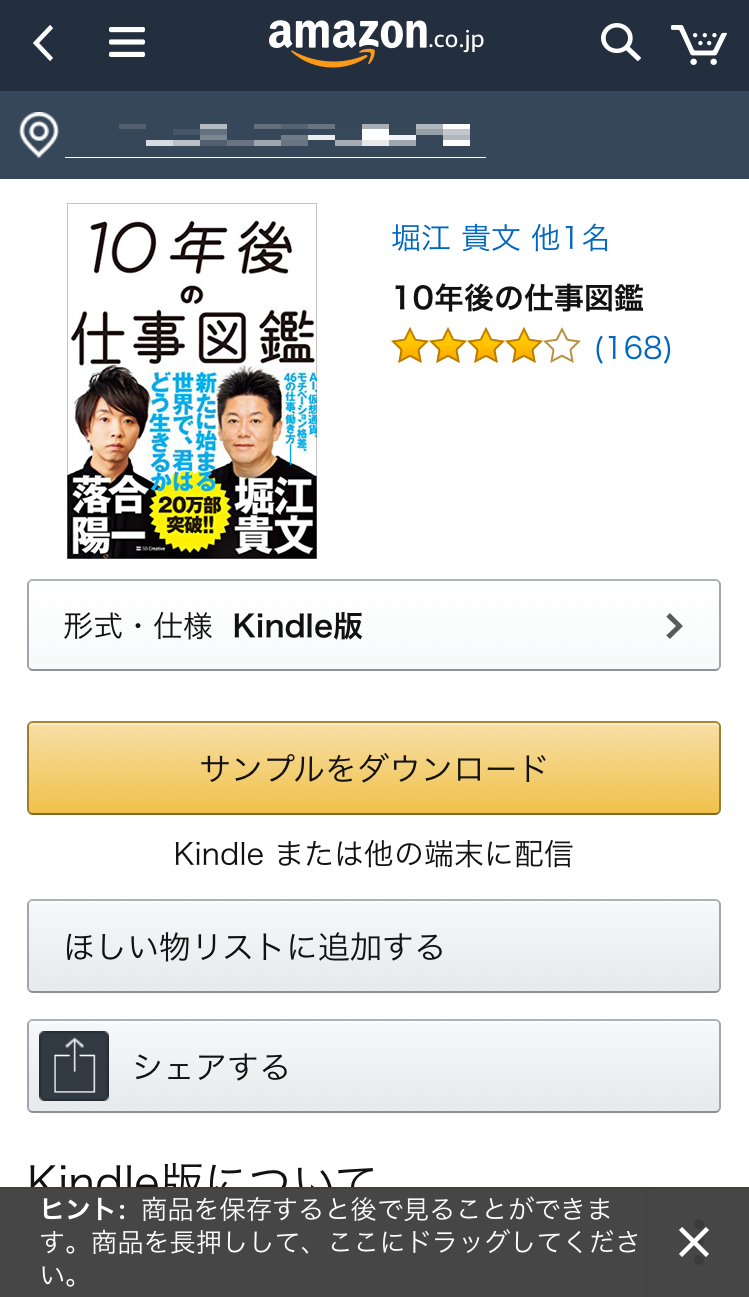Image resolution: width=749 pixels, height=1297 pixels.
Task: Tap the book title 10年後の仕事図鑑
Action: tap(519, 298)
